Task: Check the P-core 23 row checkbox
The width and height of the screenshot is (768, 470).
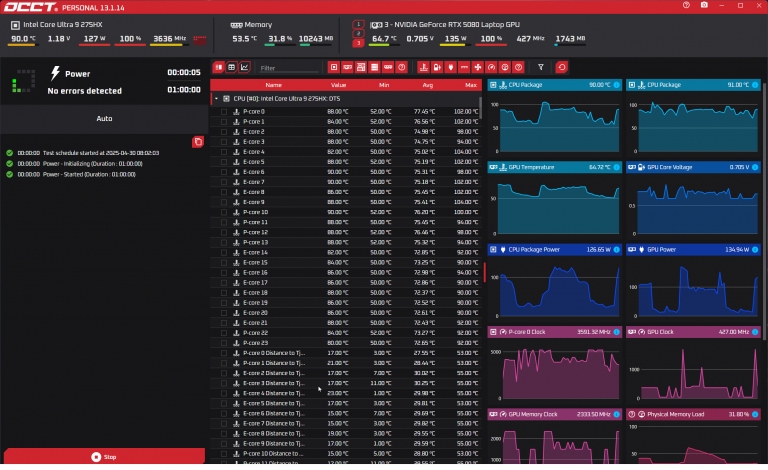Action: [224, 343]
